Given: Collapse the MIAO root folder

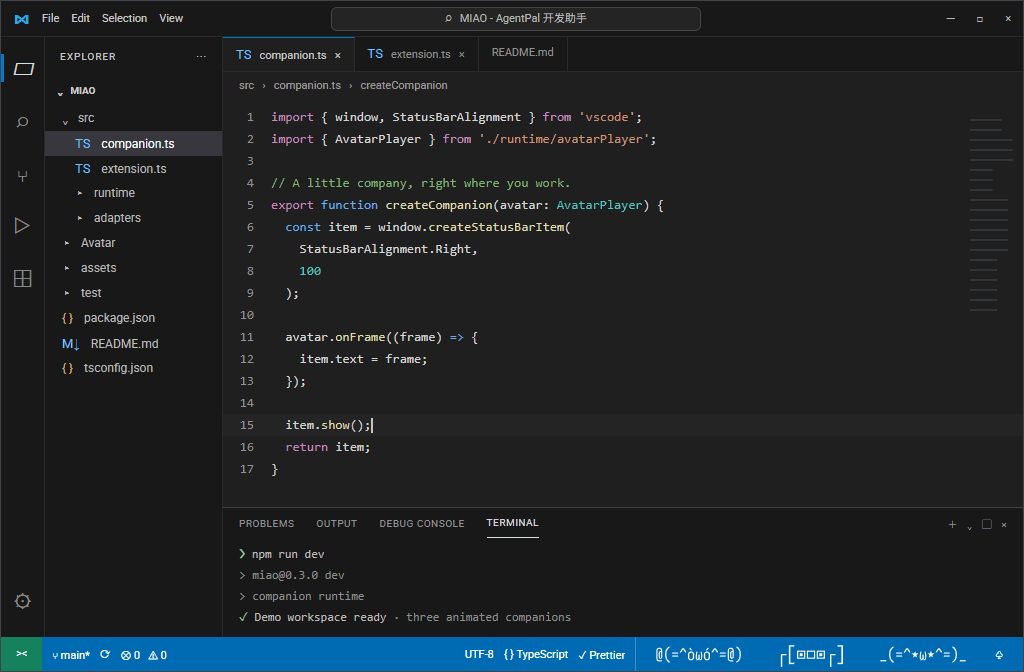Looking at the screenshot, I should pyautogui.click(x=60, y=92).
